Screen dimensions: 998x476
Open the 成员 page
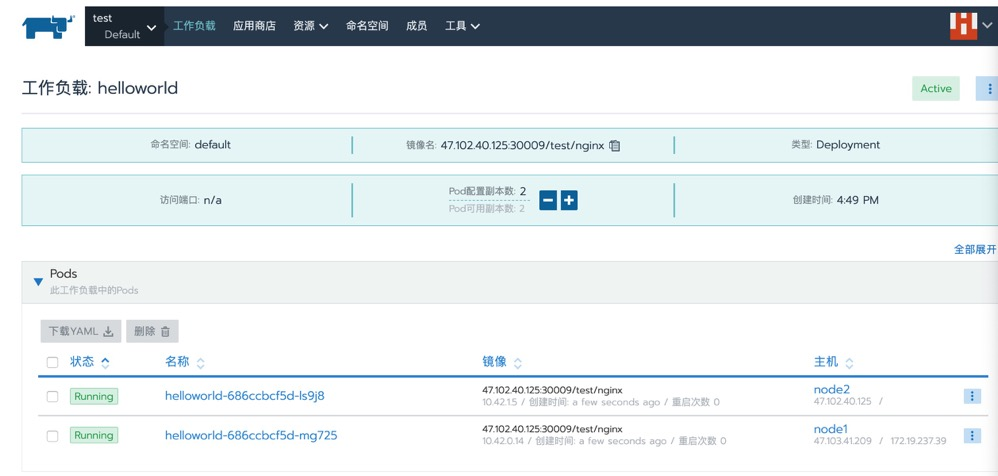coord(416,26)
